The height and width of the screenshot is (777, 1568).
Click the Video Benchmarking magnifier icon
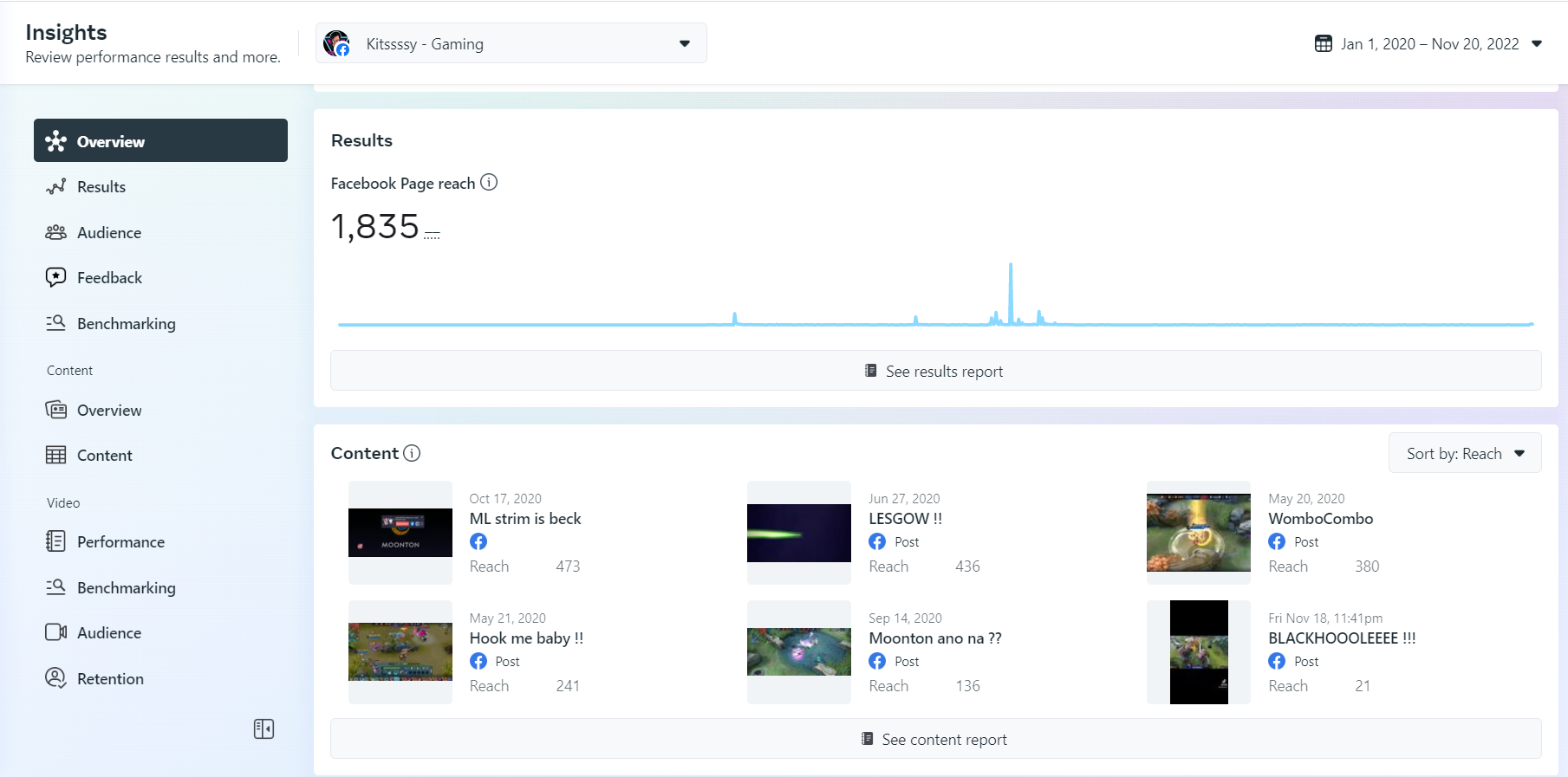pyautogui.click(x=56, y=587)
